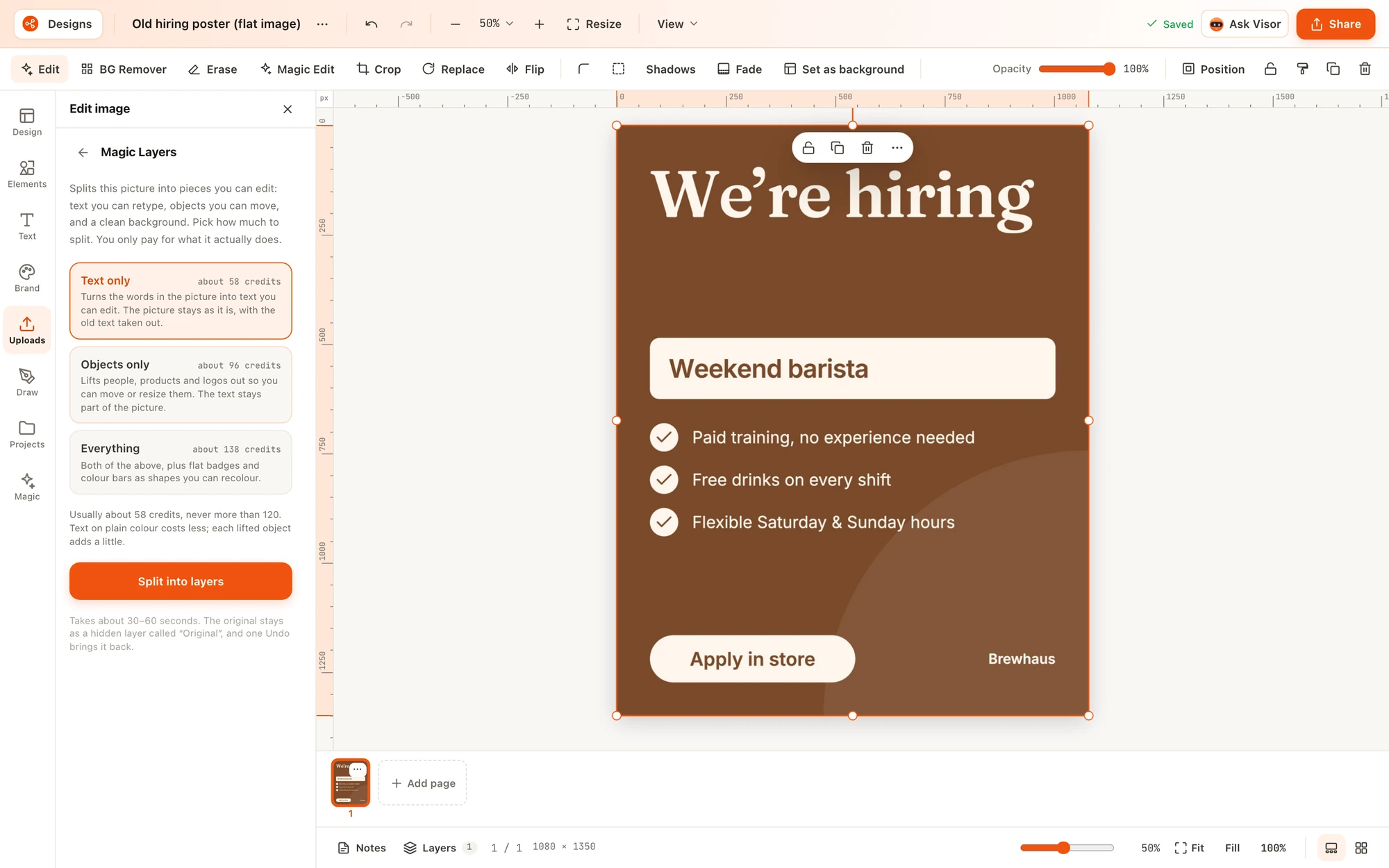Screen dimensions: 1389x868
Task: Open the Magic sidebar panel
Action: tap(27, 487)
